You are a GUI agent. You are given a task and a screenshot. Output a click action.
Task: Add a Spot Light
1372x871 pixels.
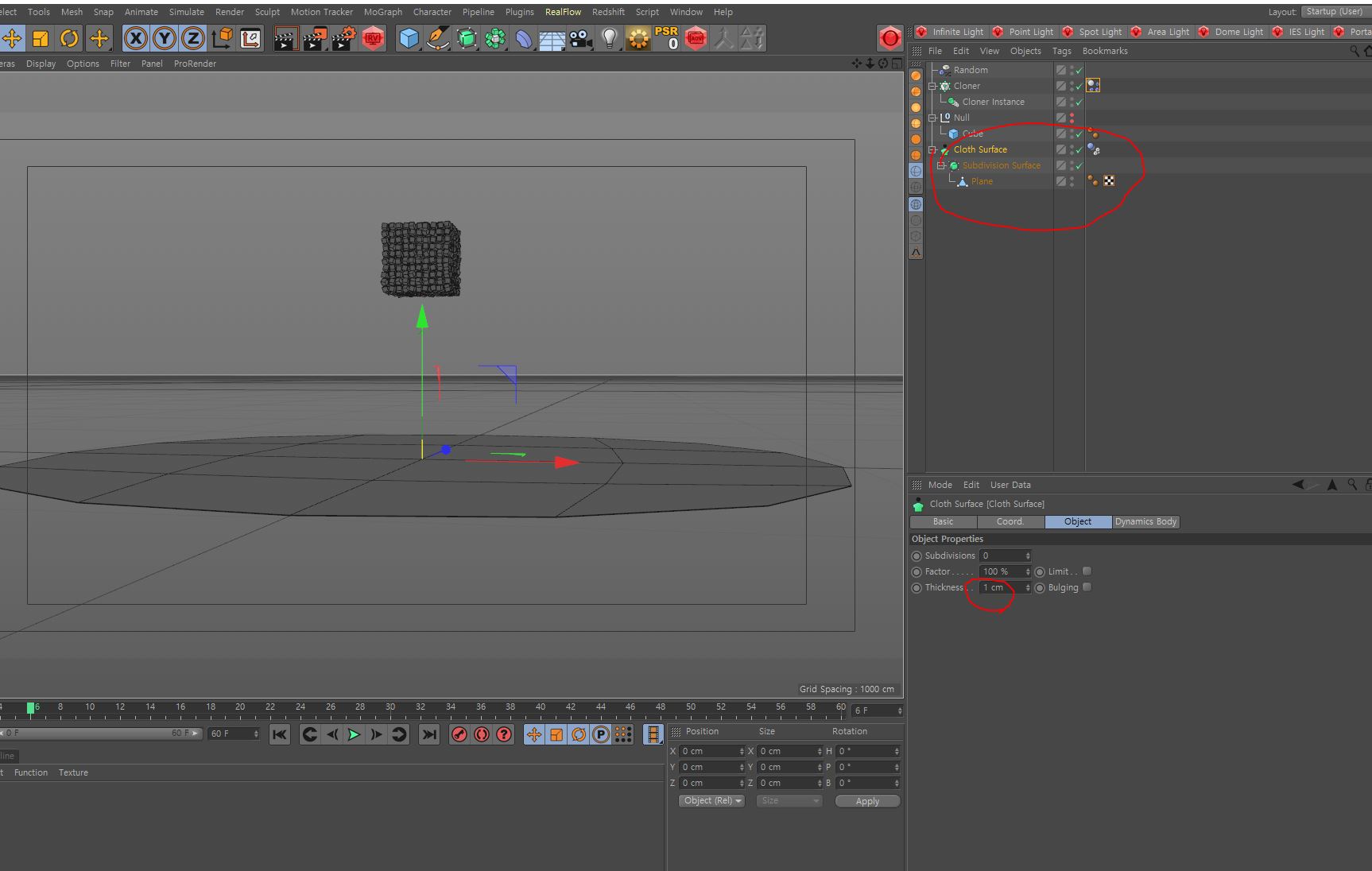(x=1092, y=32)
